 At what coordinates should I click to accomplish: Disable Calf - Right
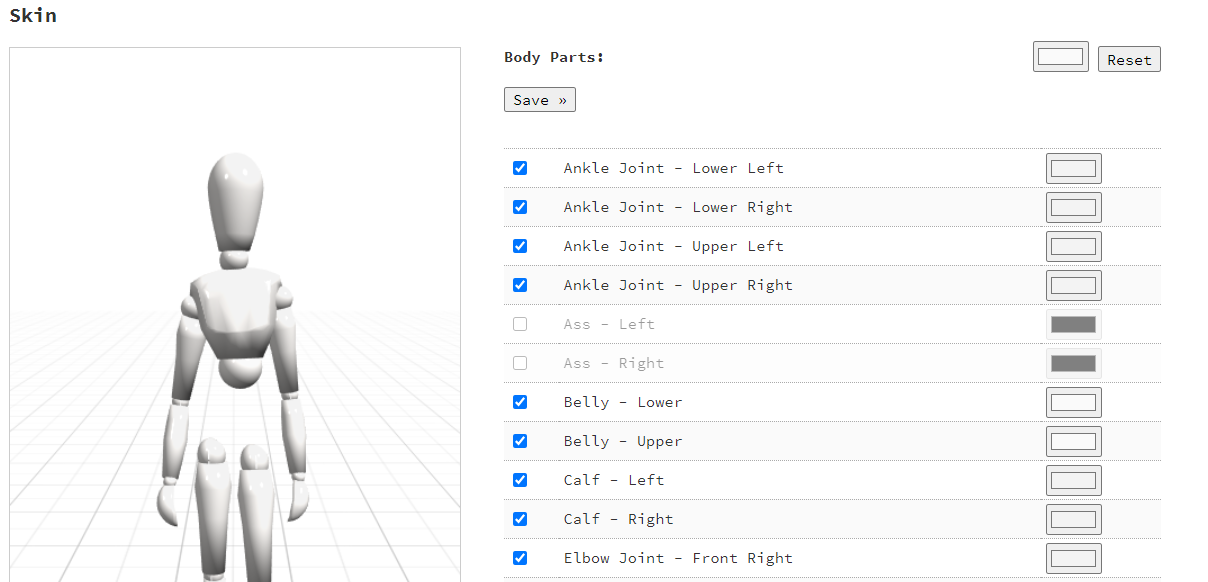coord(520,519)
